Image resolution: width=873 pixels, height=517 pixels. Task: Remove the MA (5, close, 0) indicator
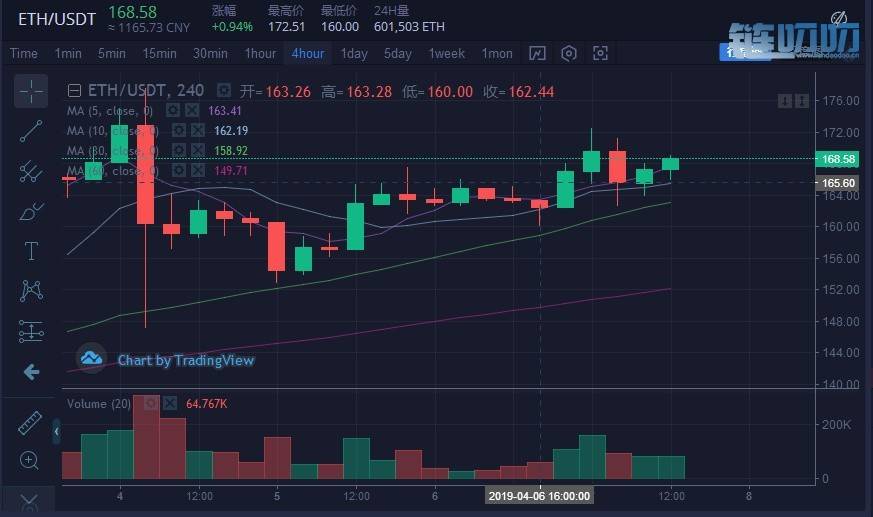[x=192, y=111]
